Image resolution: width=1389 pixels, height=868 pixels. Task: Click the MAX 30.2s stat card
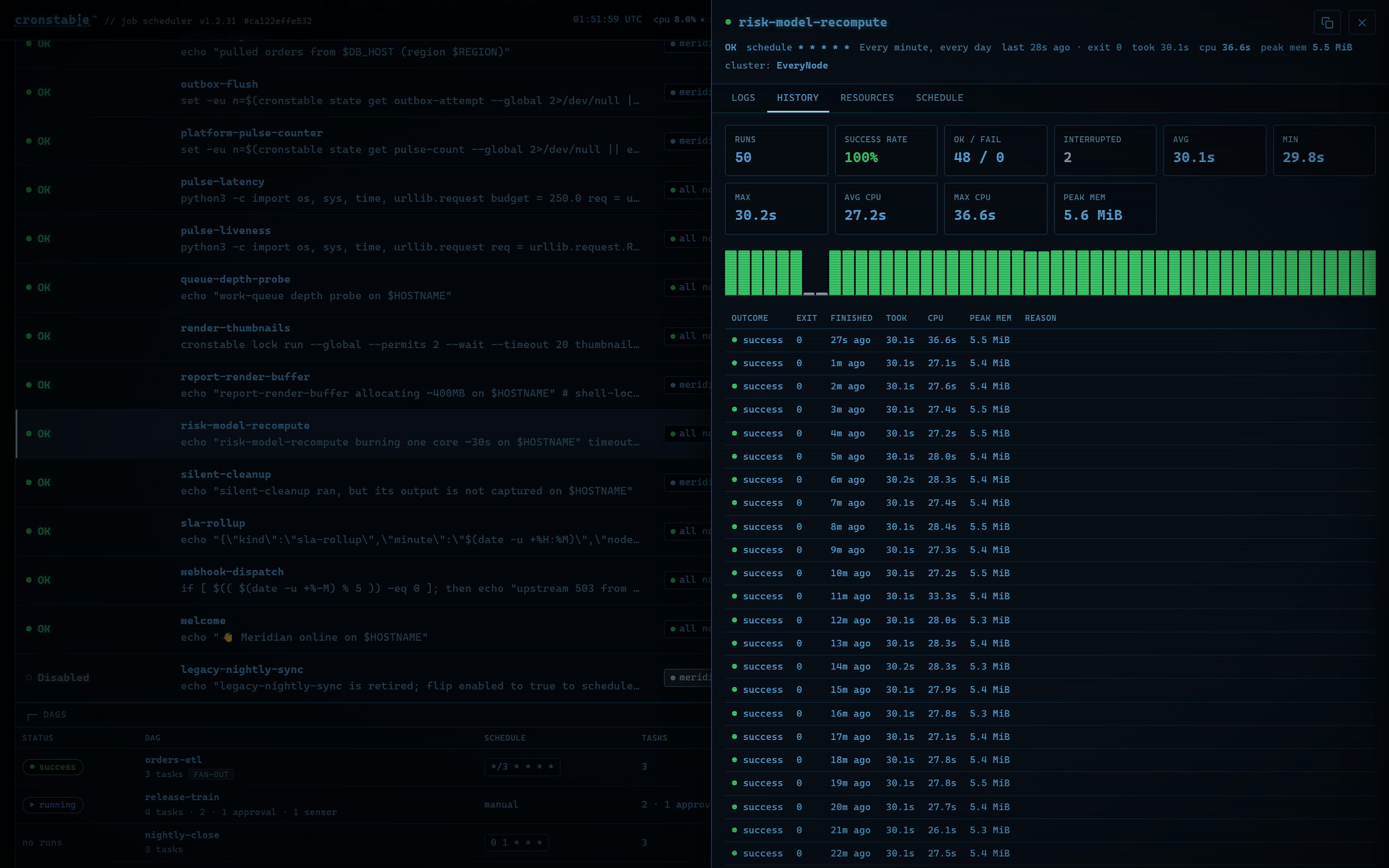(x=777, y=208)
